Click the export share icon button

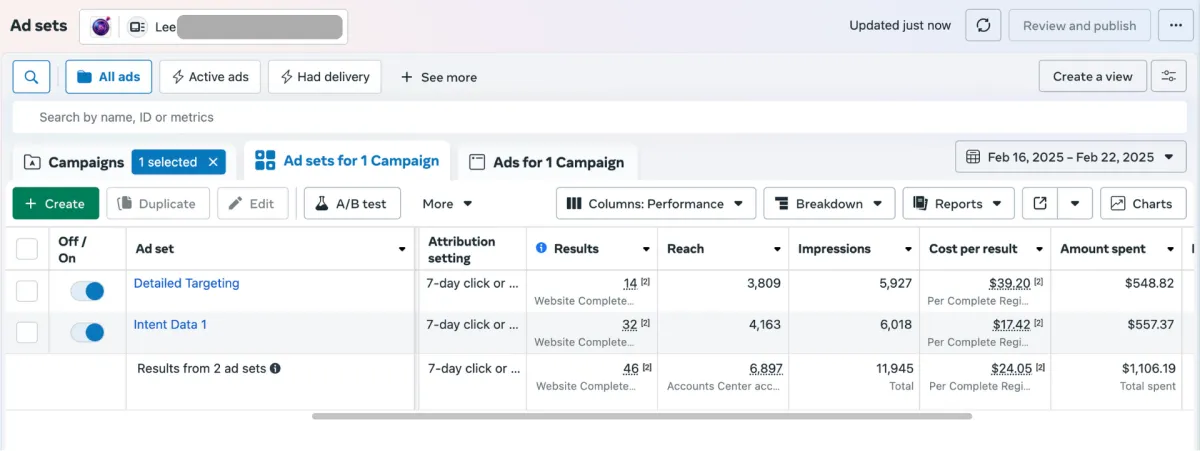pyautogui.click(x=1040, y=204)
